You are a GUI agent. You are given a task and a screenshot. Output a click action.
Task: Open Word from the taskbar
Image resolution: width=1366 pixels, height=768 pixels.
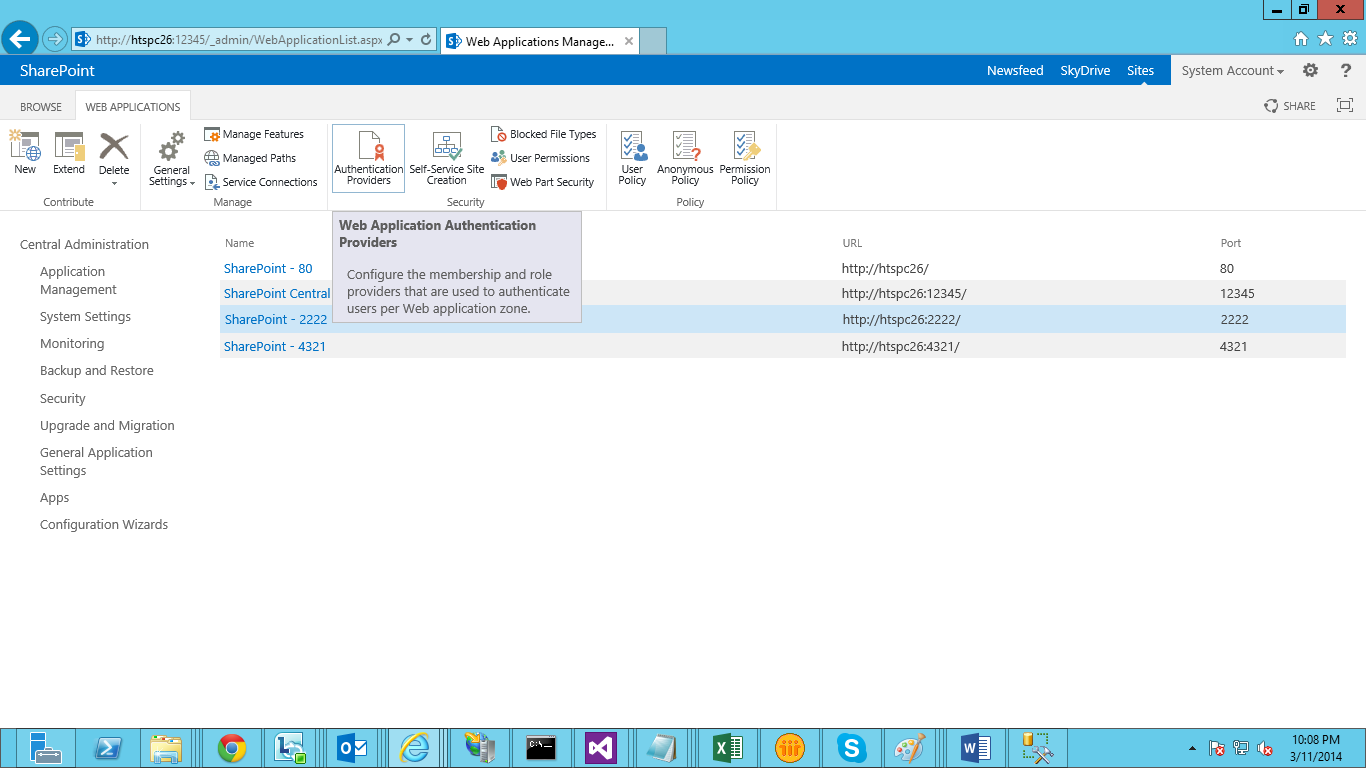coord(975,748)
